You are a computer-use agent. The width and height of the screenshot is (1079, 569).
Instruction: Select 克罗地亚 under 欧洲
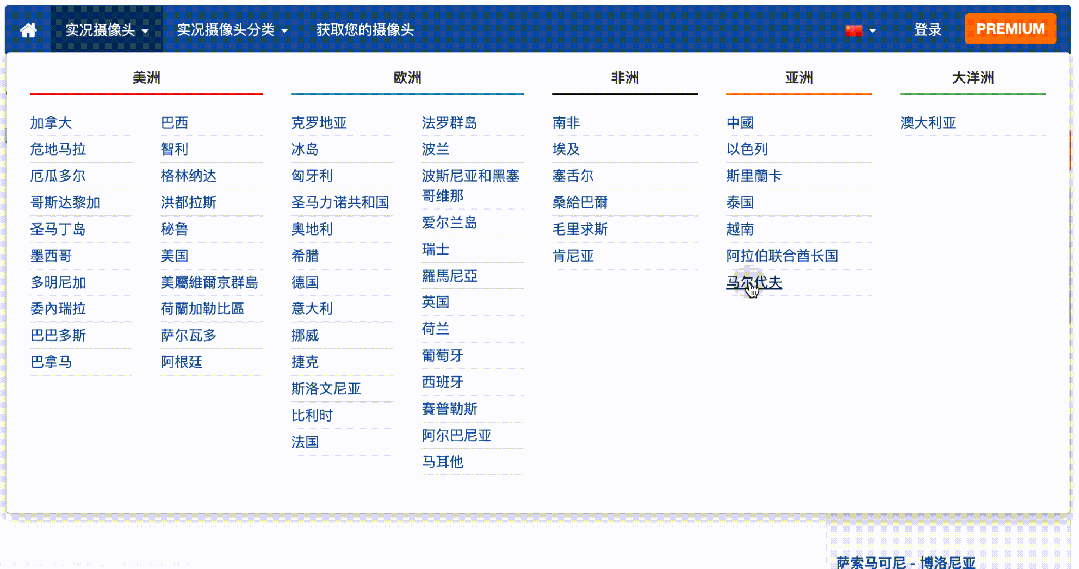pos(319,122)
